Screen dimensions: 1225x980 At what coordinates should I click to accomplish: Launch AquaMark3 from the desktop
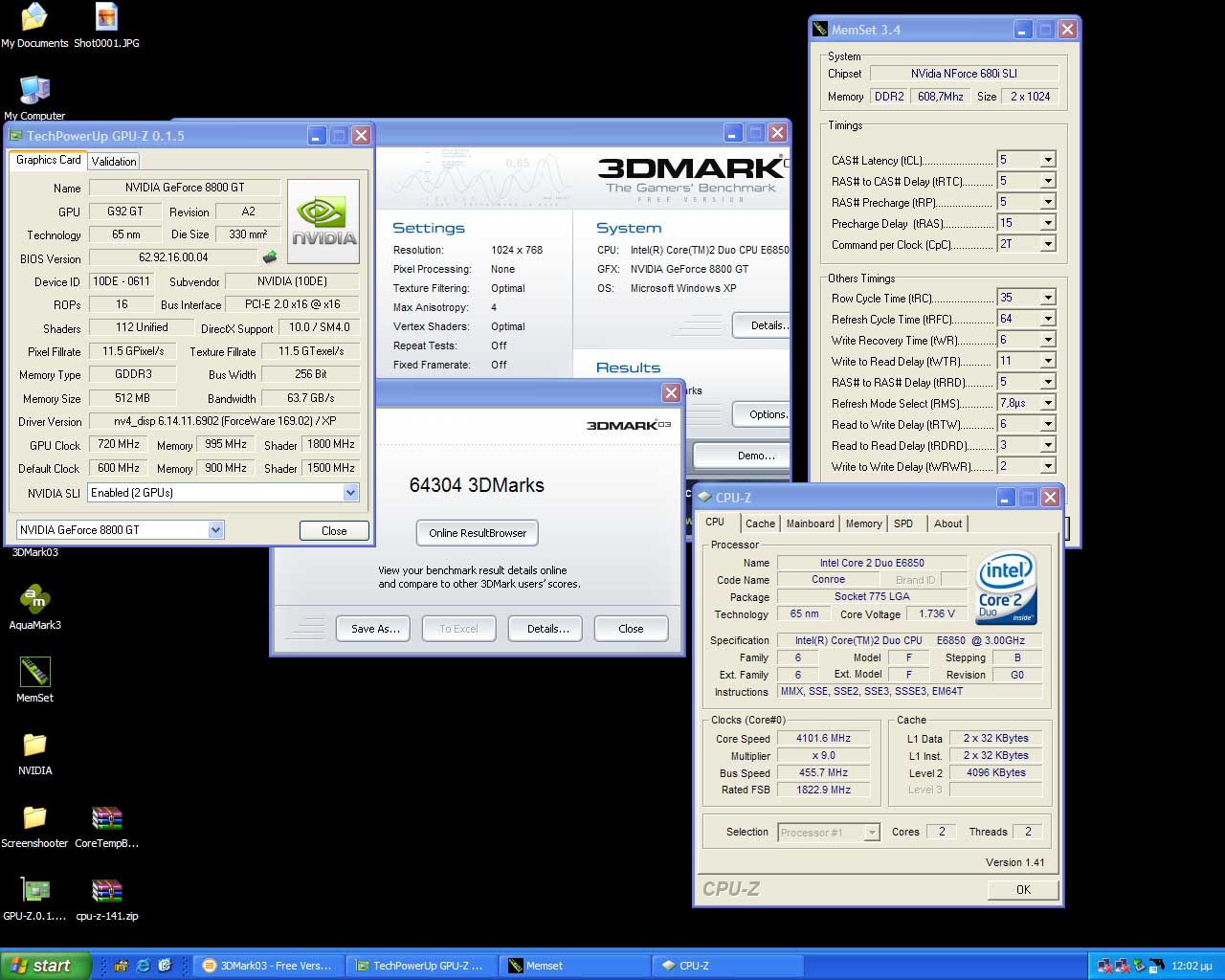pos(34,607)
